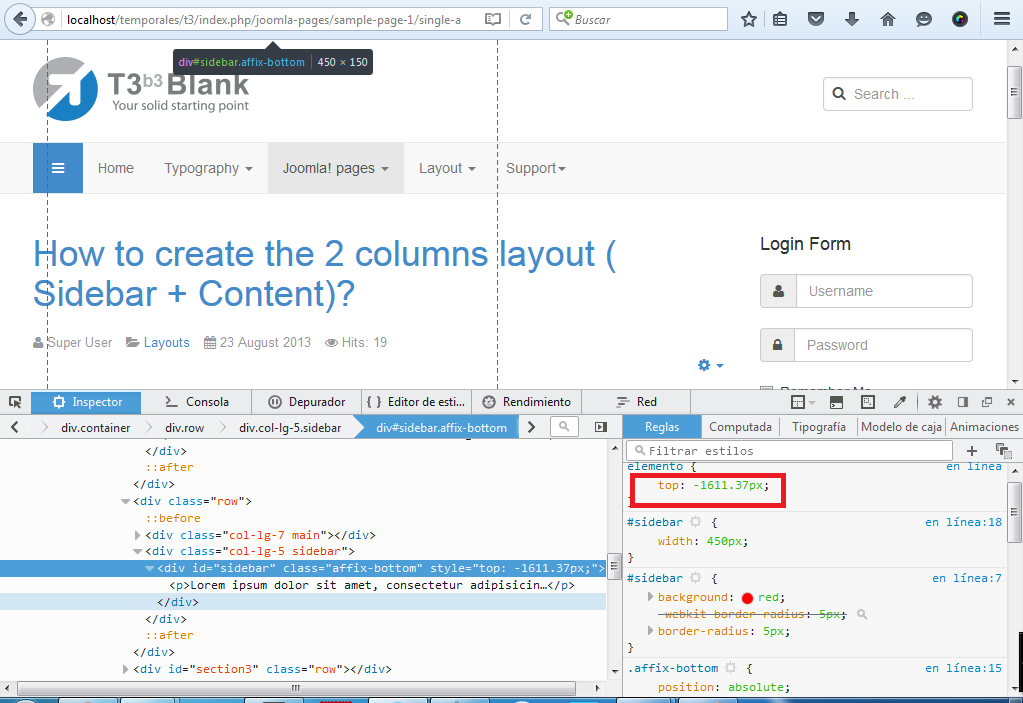The width and height of the screenshot is (1023, 703).
Task: Click the element picker icon in devtools
Action: pyautogui.click(x=15, y=402)
